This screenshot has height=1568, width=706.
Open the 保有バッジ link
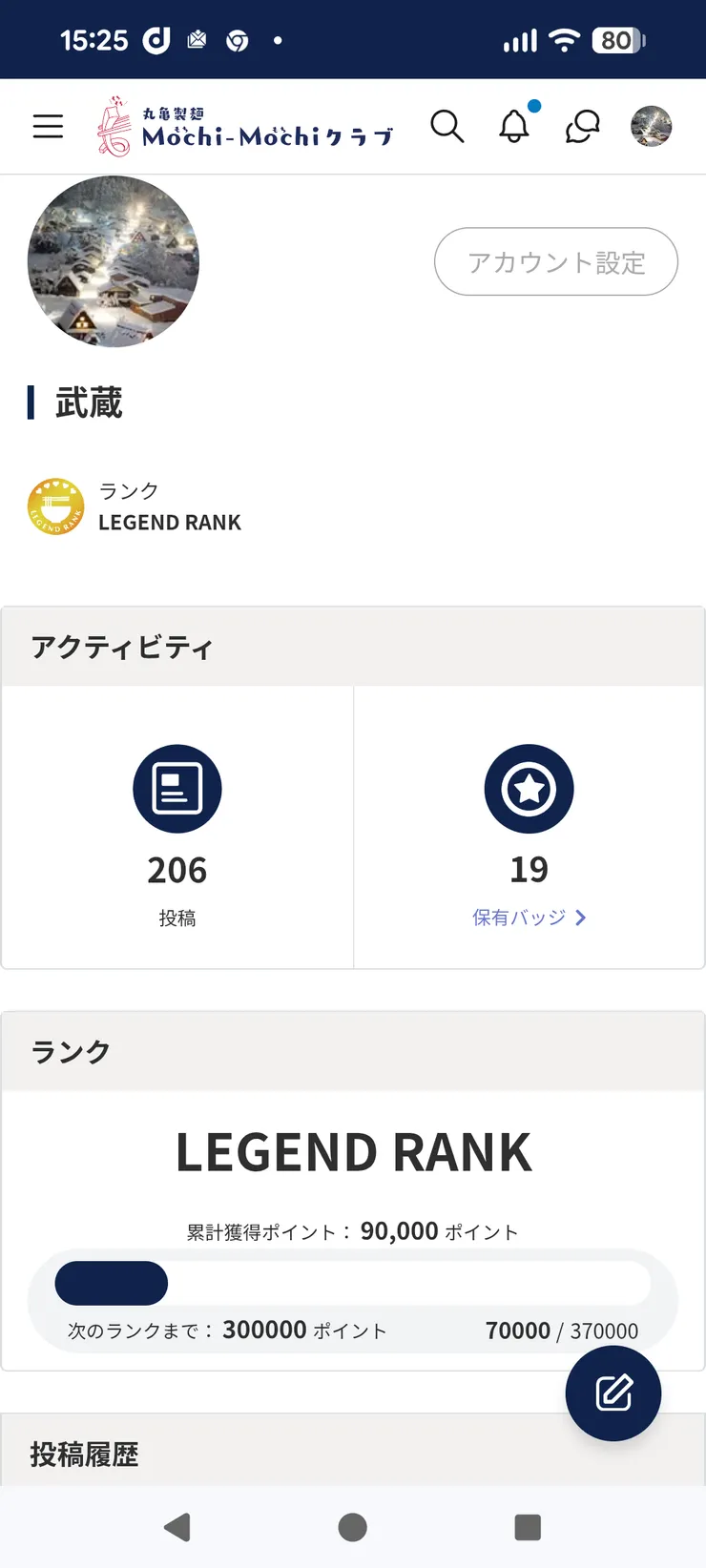(x=521, y=918)
